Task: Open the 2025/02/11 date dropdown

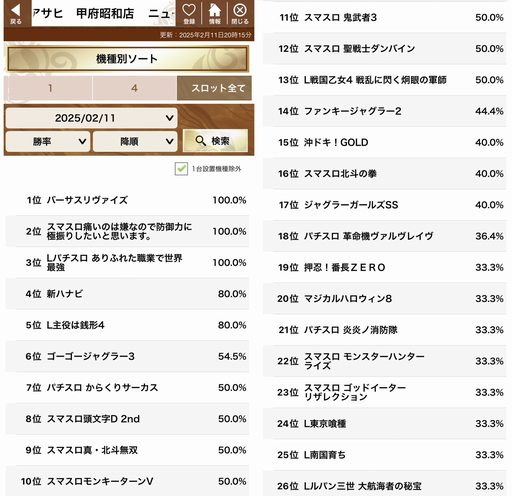Action: [x=91, y=118]
